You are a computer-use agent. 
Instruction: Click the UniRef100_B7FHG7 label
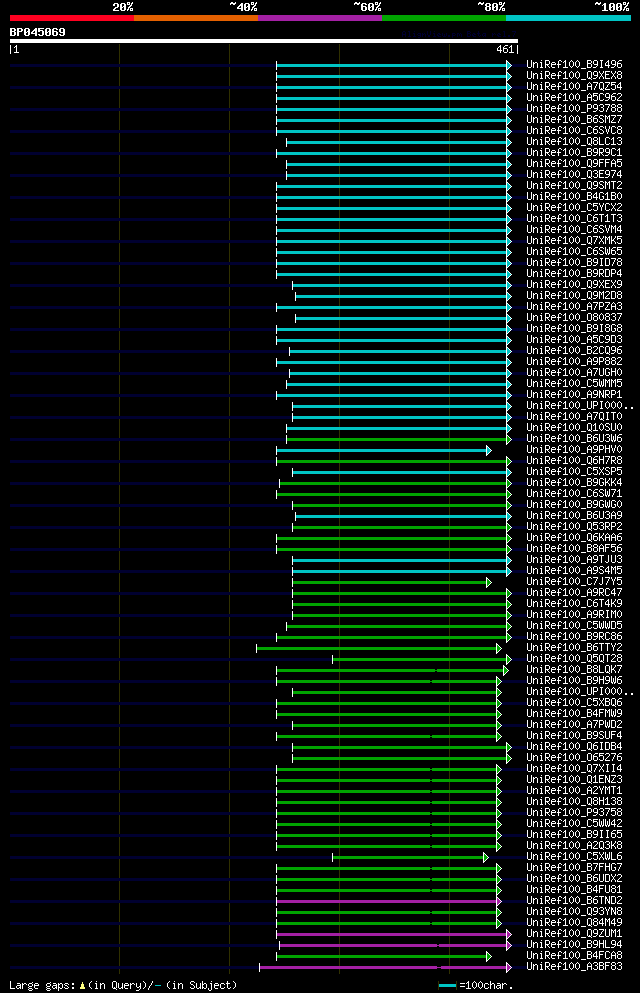[574, 868]
